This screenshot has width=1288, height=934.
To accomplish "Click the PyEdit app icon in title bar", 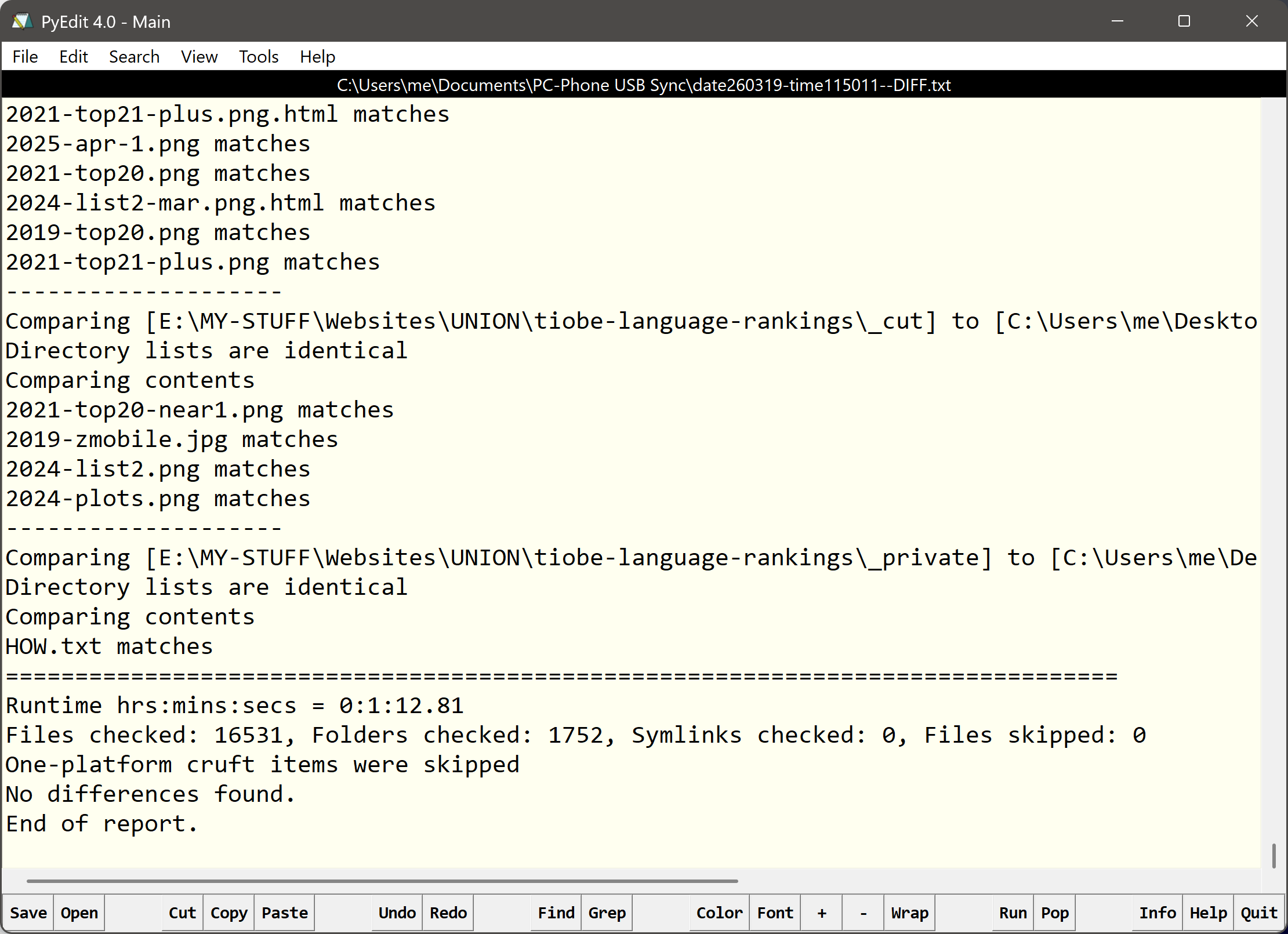I will pos(22,21).
